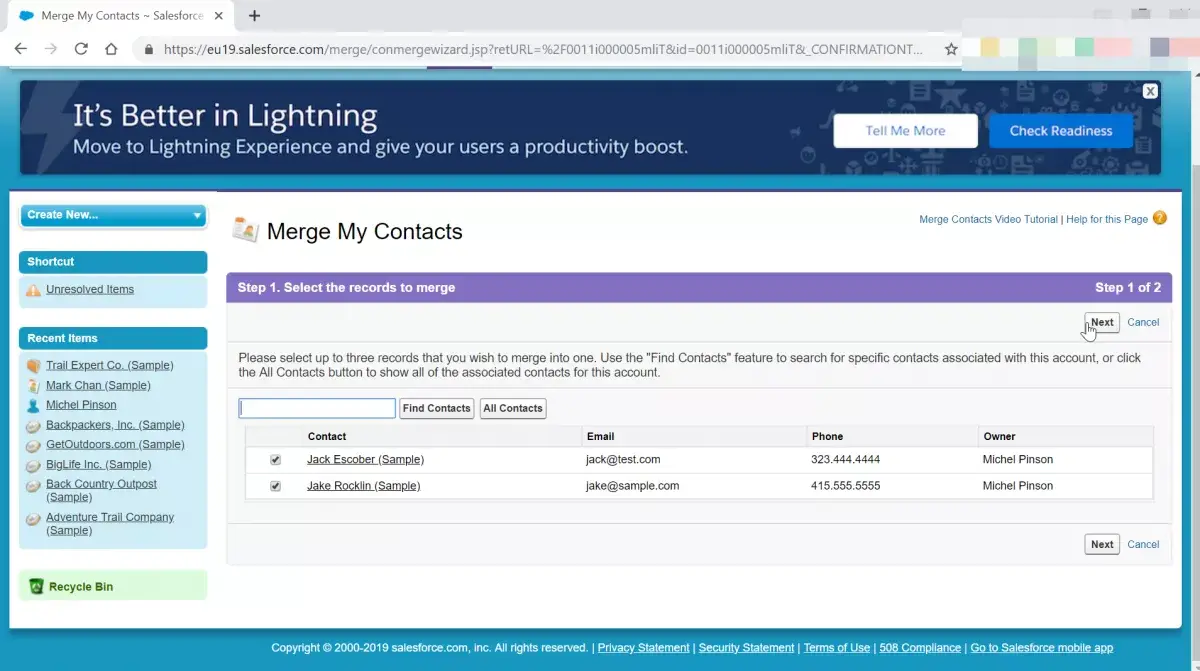
Task: Open Go to Salesforce mobile app link
Action: (1041, 648)
